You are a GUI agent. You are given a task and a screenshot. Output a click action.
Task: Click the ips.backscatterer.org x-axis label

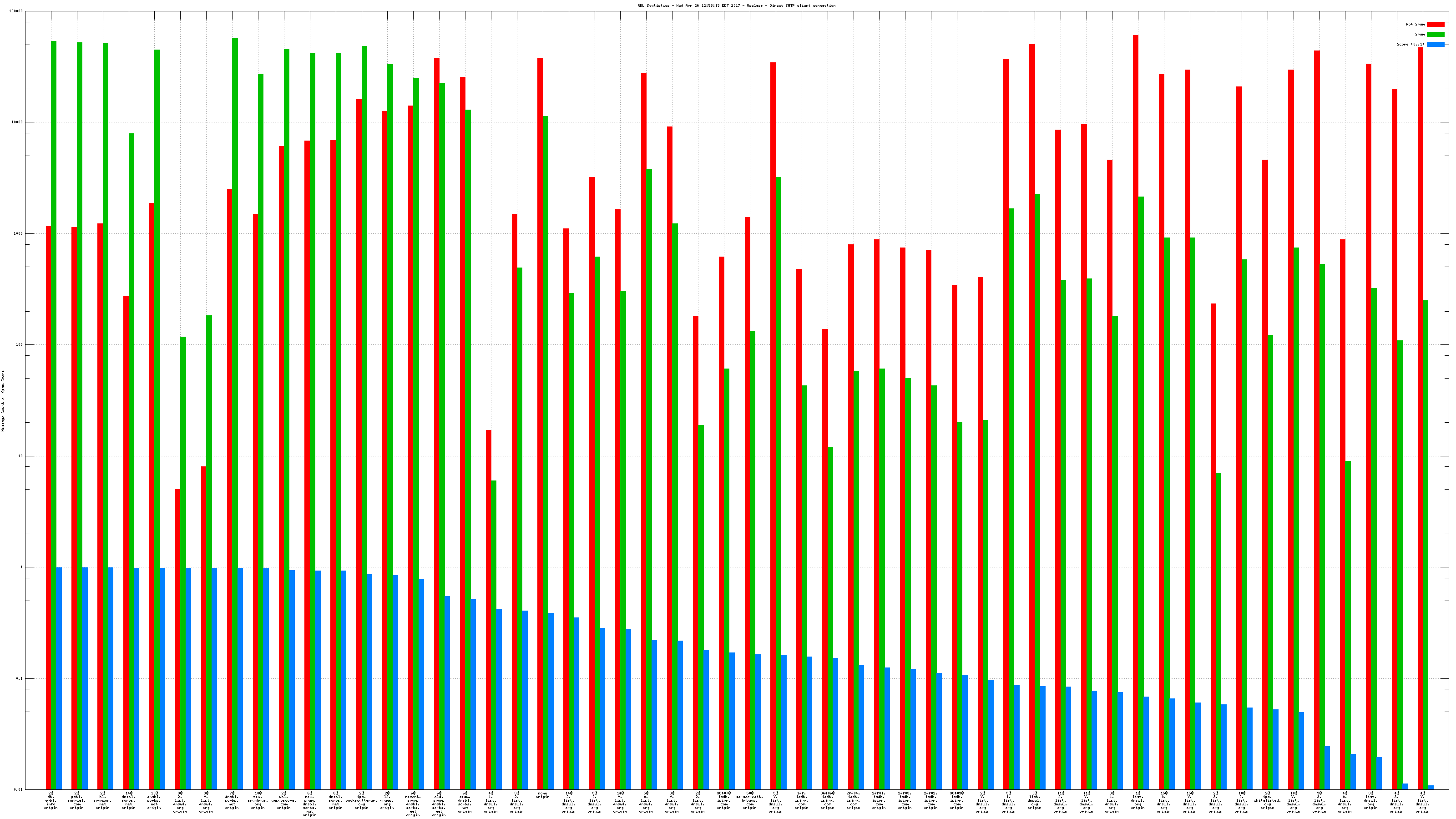(361, 801)
